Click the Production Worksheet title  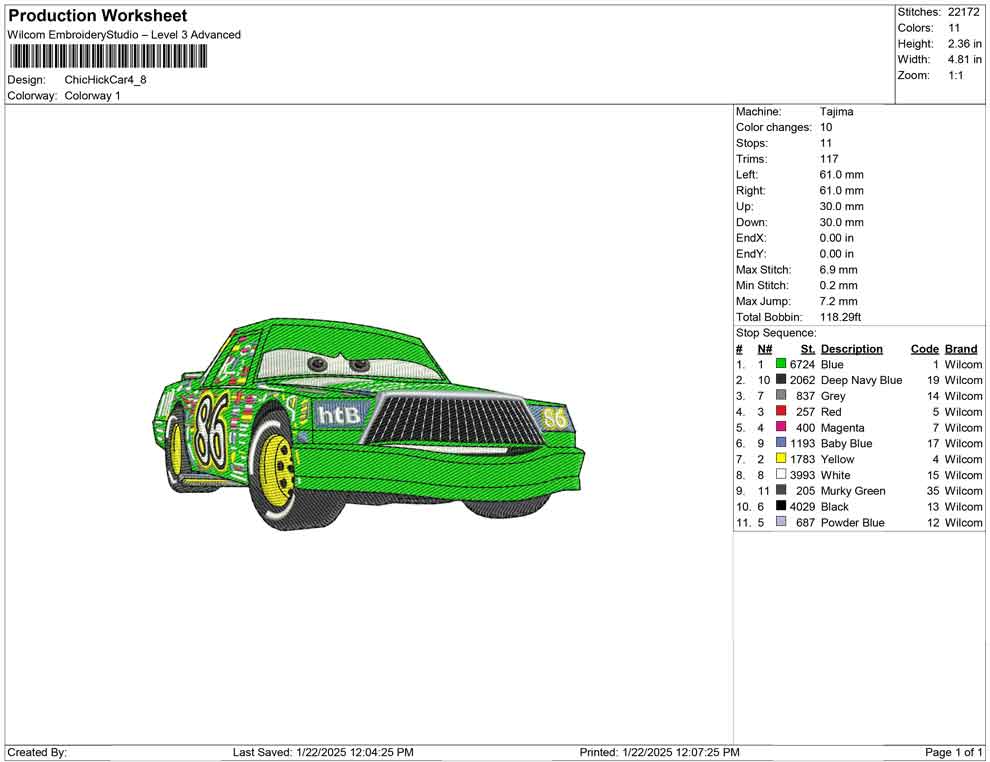[x=98, y=16]
